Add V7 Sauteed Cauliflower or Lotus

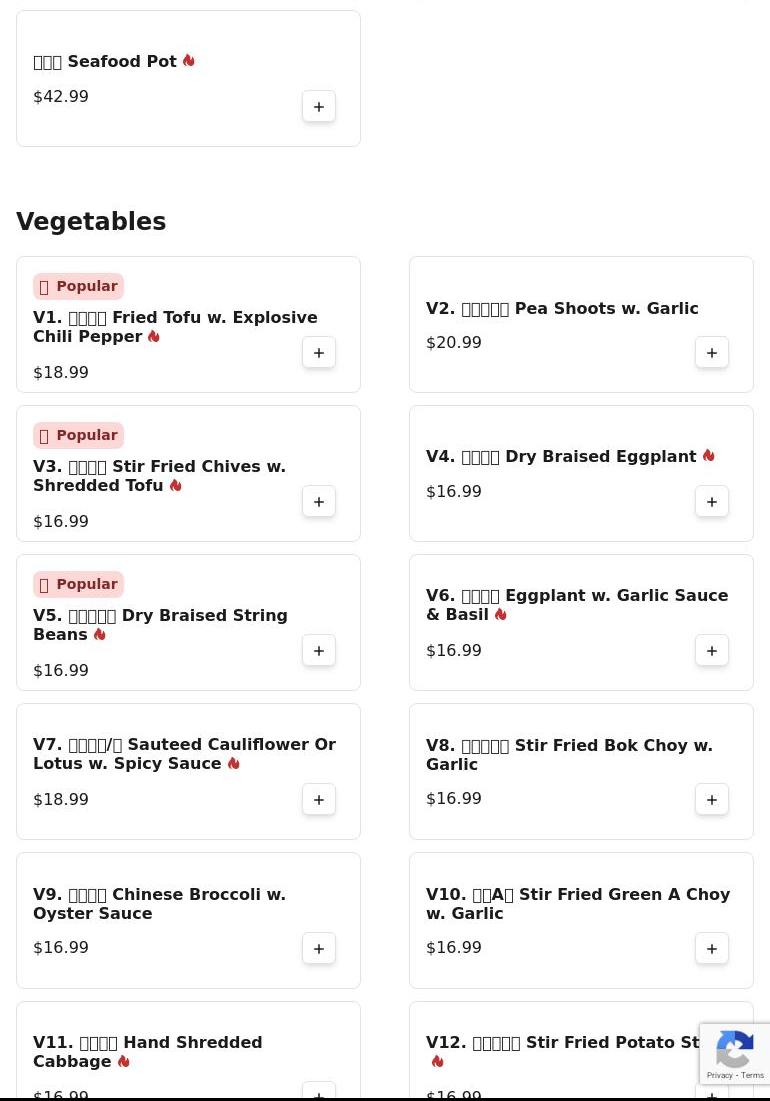319,799
